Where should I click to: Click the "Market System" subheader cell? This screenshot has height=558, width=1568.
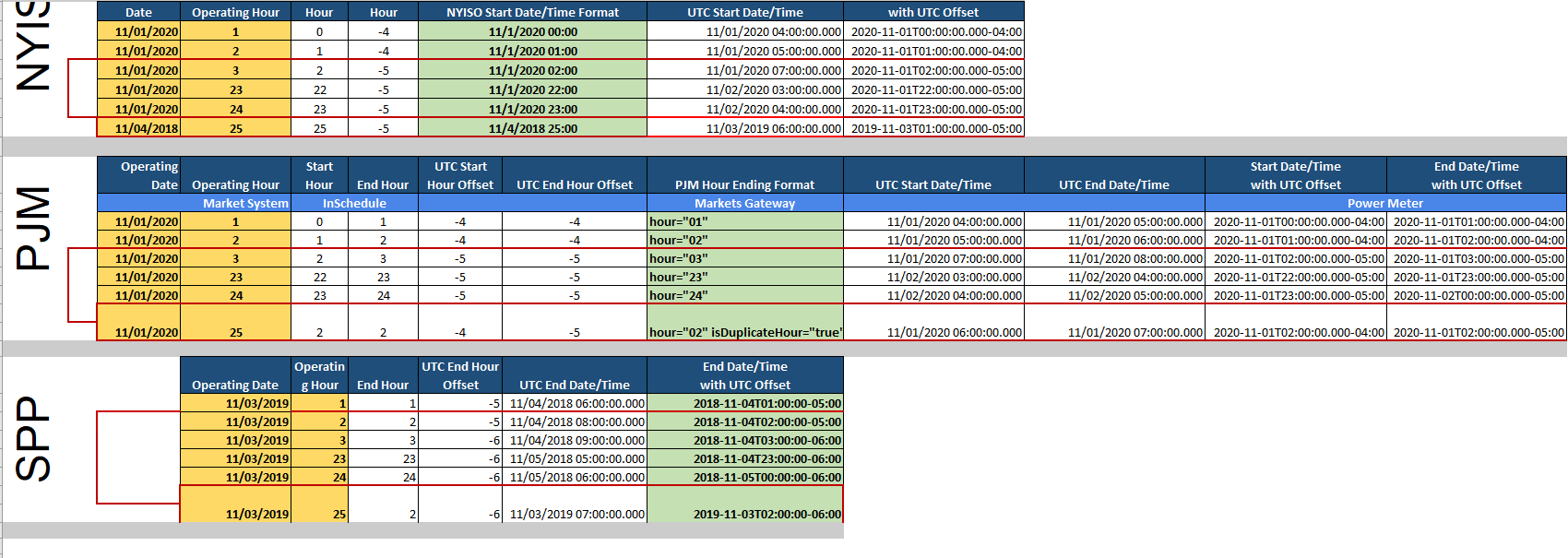coord(195,203)
